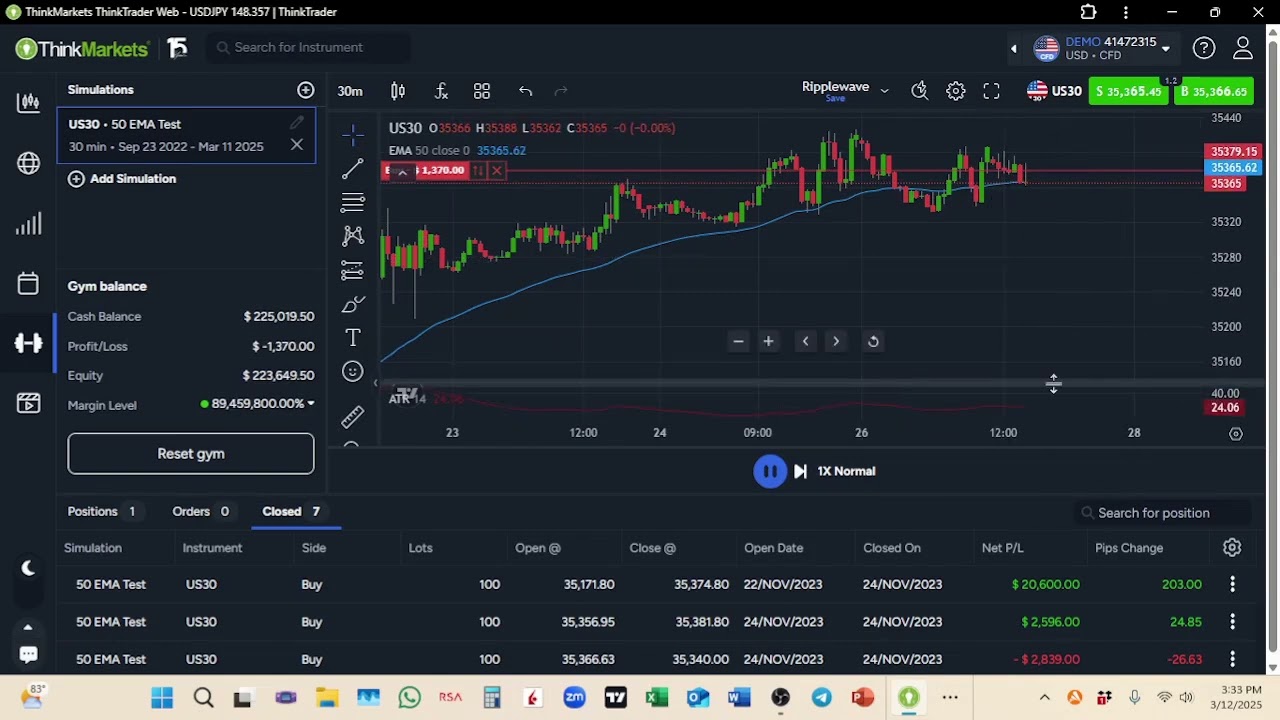The width and height of the screenshot is (1280, 720).
Task: Open the chart view sidebar icon
Action: [28, 102]
